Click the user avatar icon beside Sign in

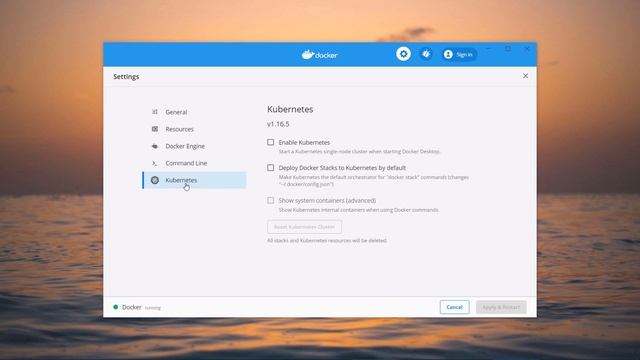pyautogui.click(x=448, y=54)
